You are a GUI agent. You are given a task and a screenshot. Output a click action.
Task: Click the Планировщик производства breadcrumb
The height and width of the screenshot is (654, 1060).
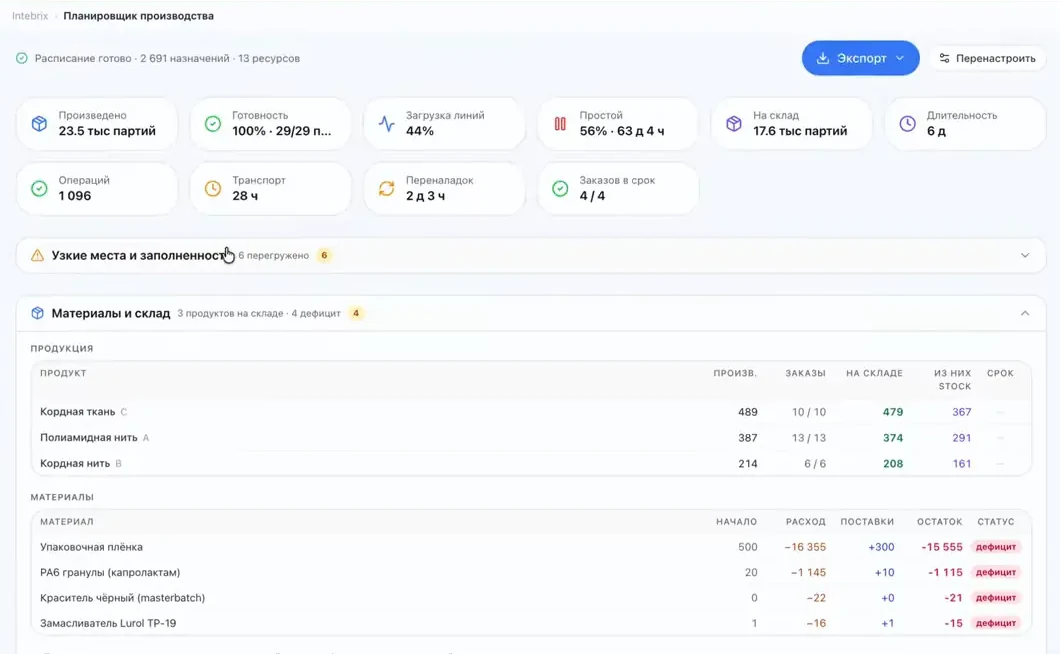(139, 16)
